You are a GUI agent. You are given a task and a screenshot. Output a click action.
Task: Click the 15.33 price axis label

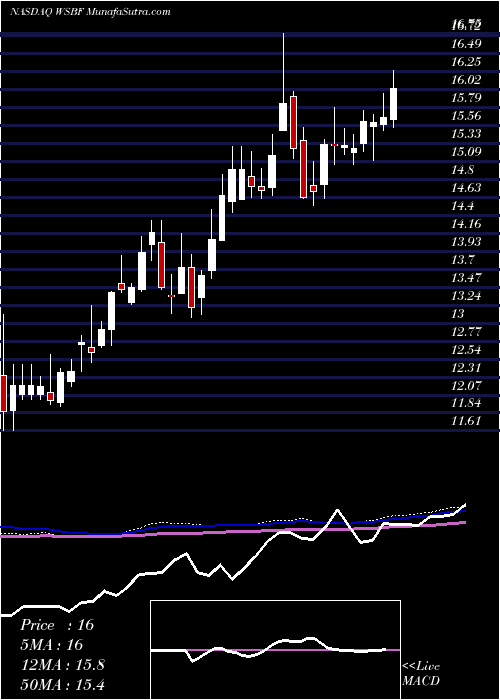pos(467,134)
